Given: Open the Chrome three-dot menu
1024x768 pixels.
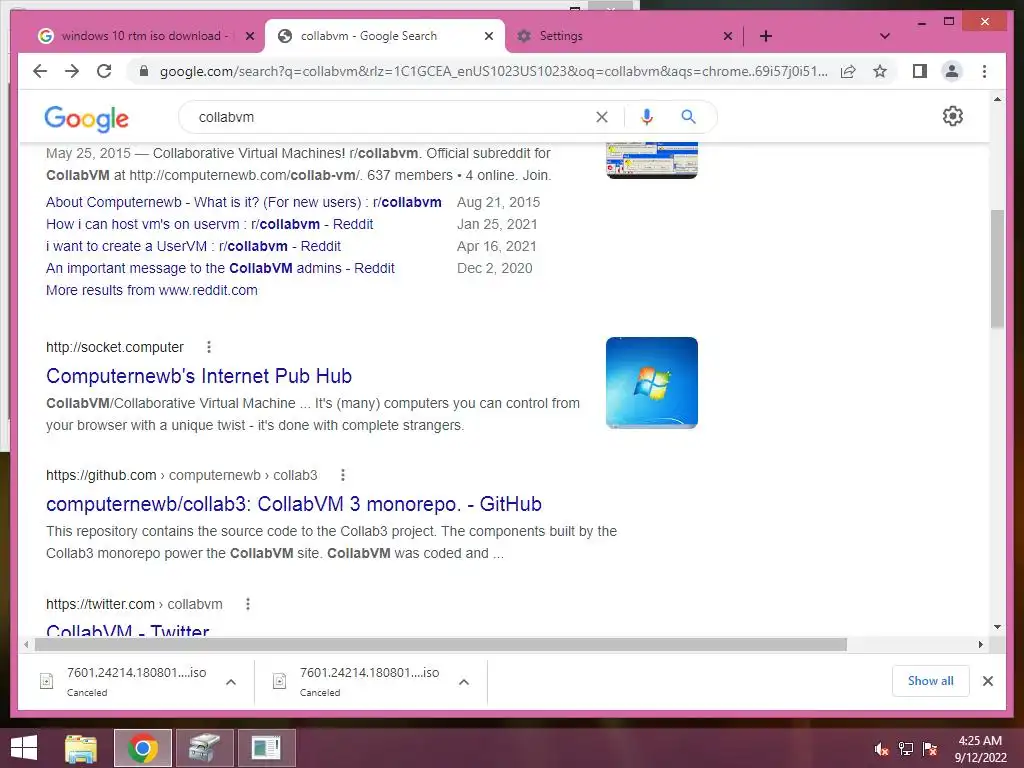Looking at the screenshot, I should [984, 71].
